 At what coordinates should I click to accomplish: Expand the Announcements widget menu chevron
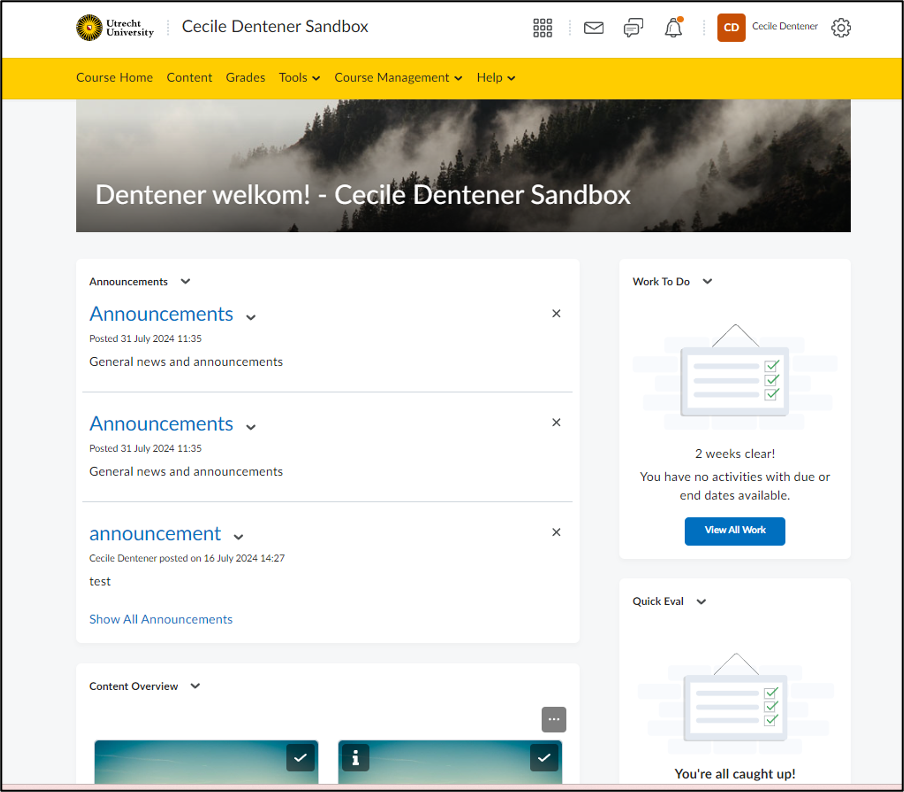(185, 281)
